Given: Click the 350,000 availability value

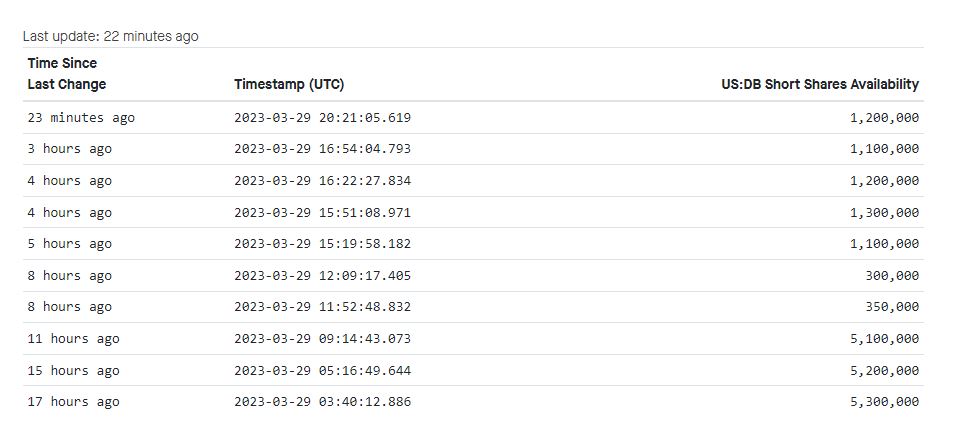Looking at the screenshot, I should (x=892, y=307).
